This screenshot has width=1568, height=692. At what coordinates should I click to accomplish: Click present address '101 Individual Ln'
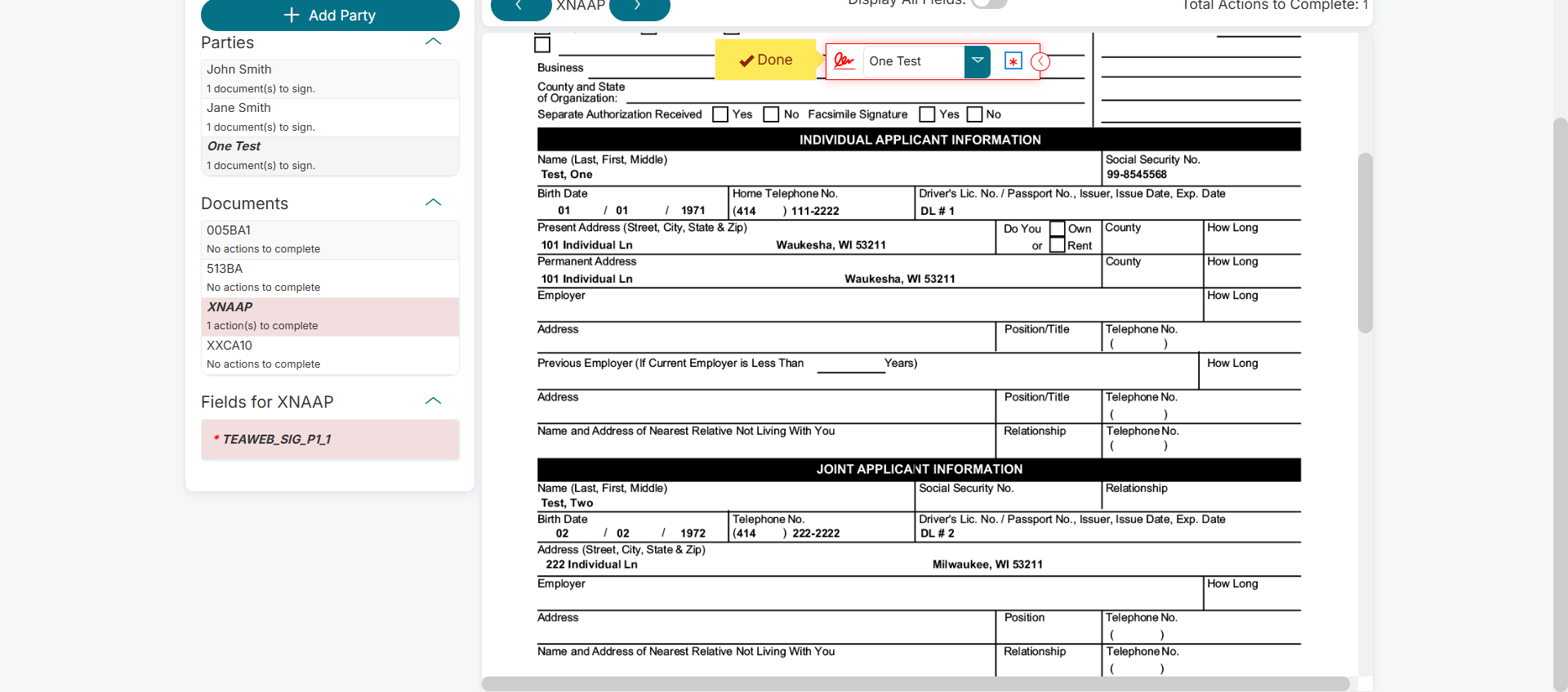tap(586, 245)
